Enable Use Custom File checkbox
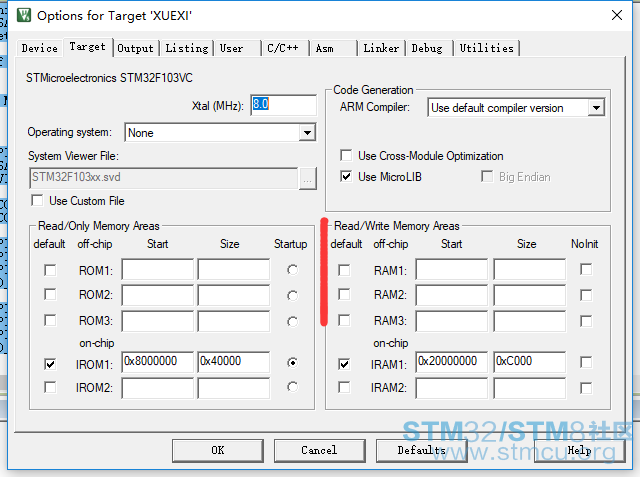 pos(37,200)
